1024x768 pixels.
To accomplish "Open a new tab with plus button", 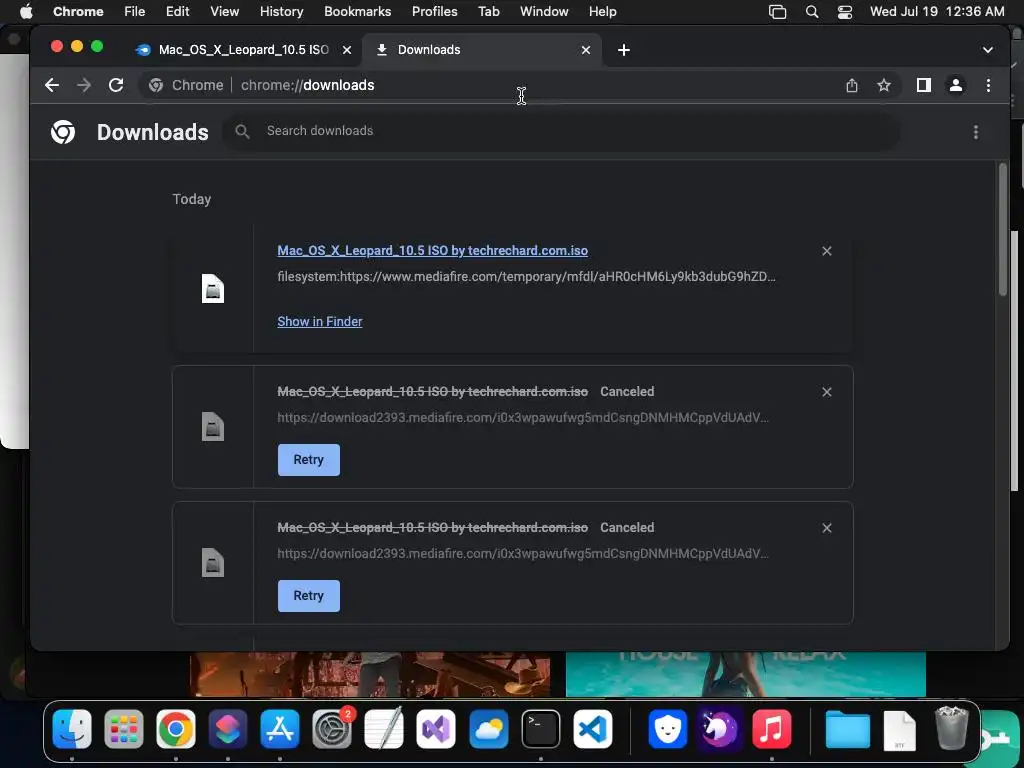I will [624, 50].
